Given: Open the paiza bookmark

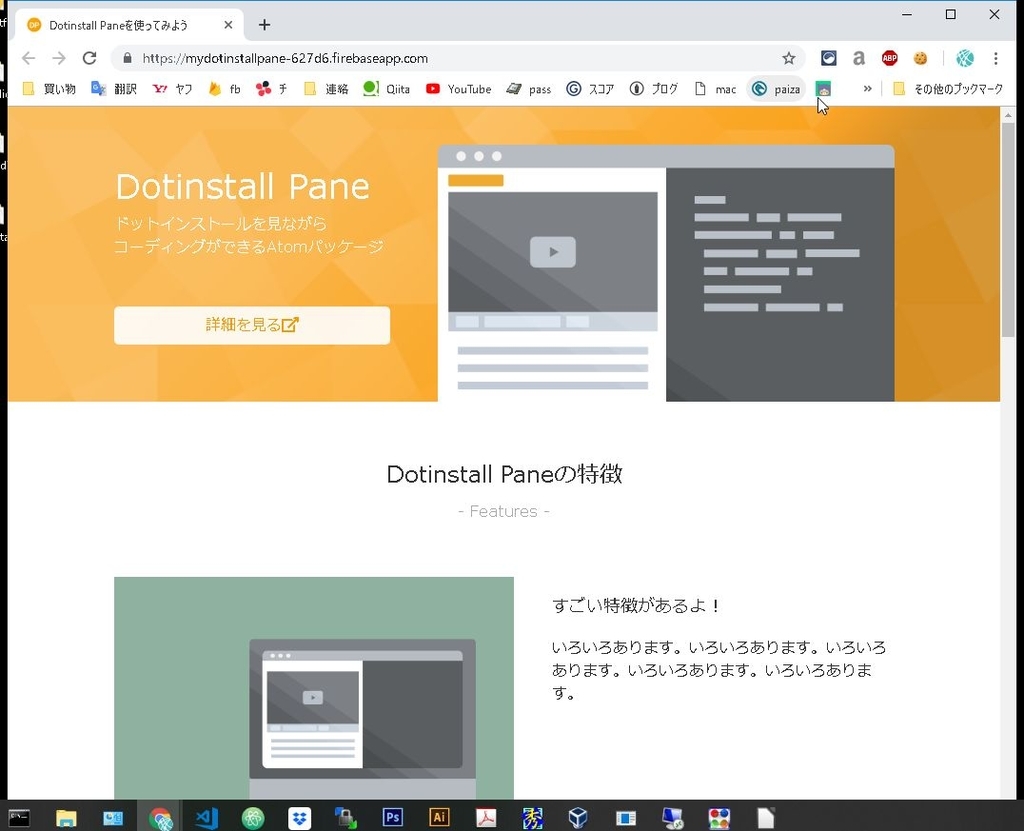Looking at the screenshot, I should point(776,89).
